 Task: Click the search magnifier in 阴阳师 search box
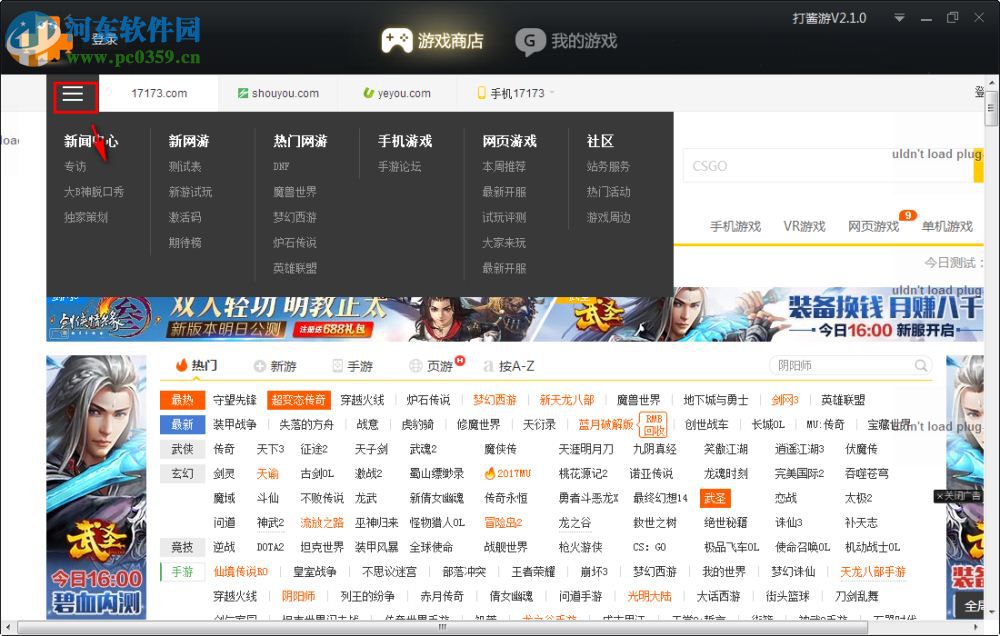(x=922, y=366)
